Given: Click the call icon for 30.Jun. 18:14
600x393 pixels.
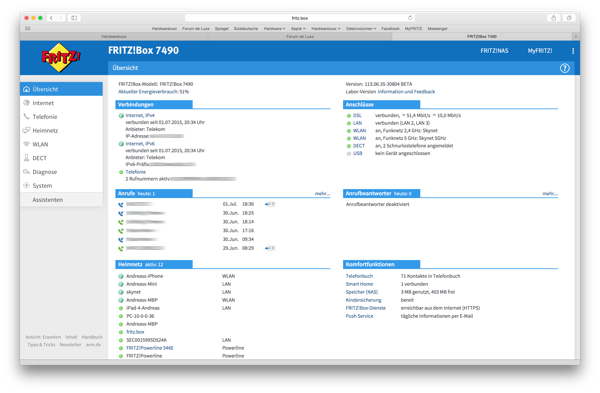Looking at the screenshot, I should click(x=121, y=222).
